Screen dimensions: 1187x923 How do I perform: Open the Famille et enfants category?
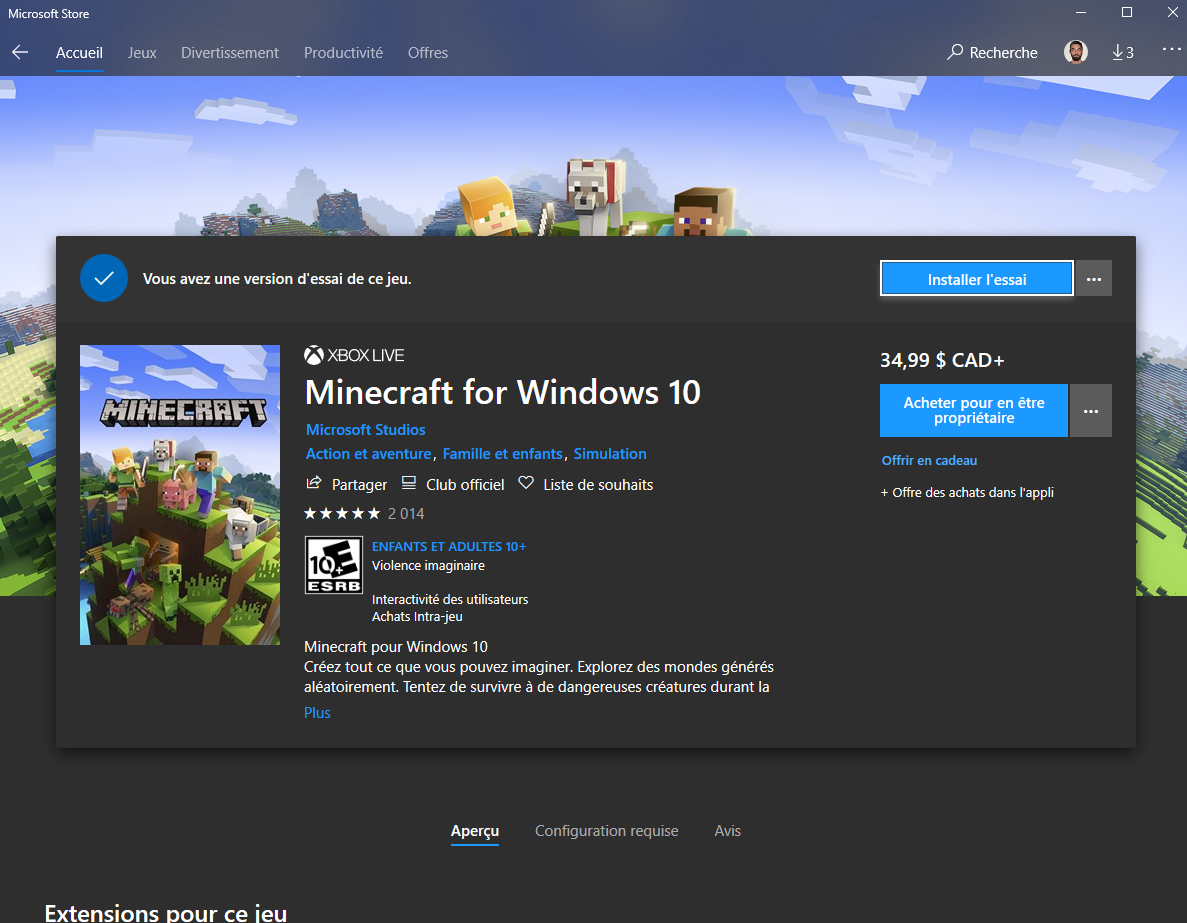click(x=503, y=454)
